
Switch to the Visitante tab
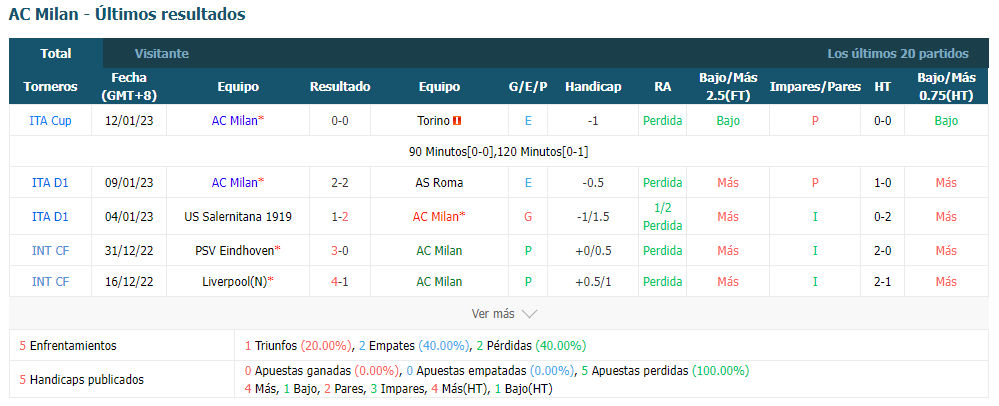[x=162, y=54]
